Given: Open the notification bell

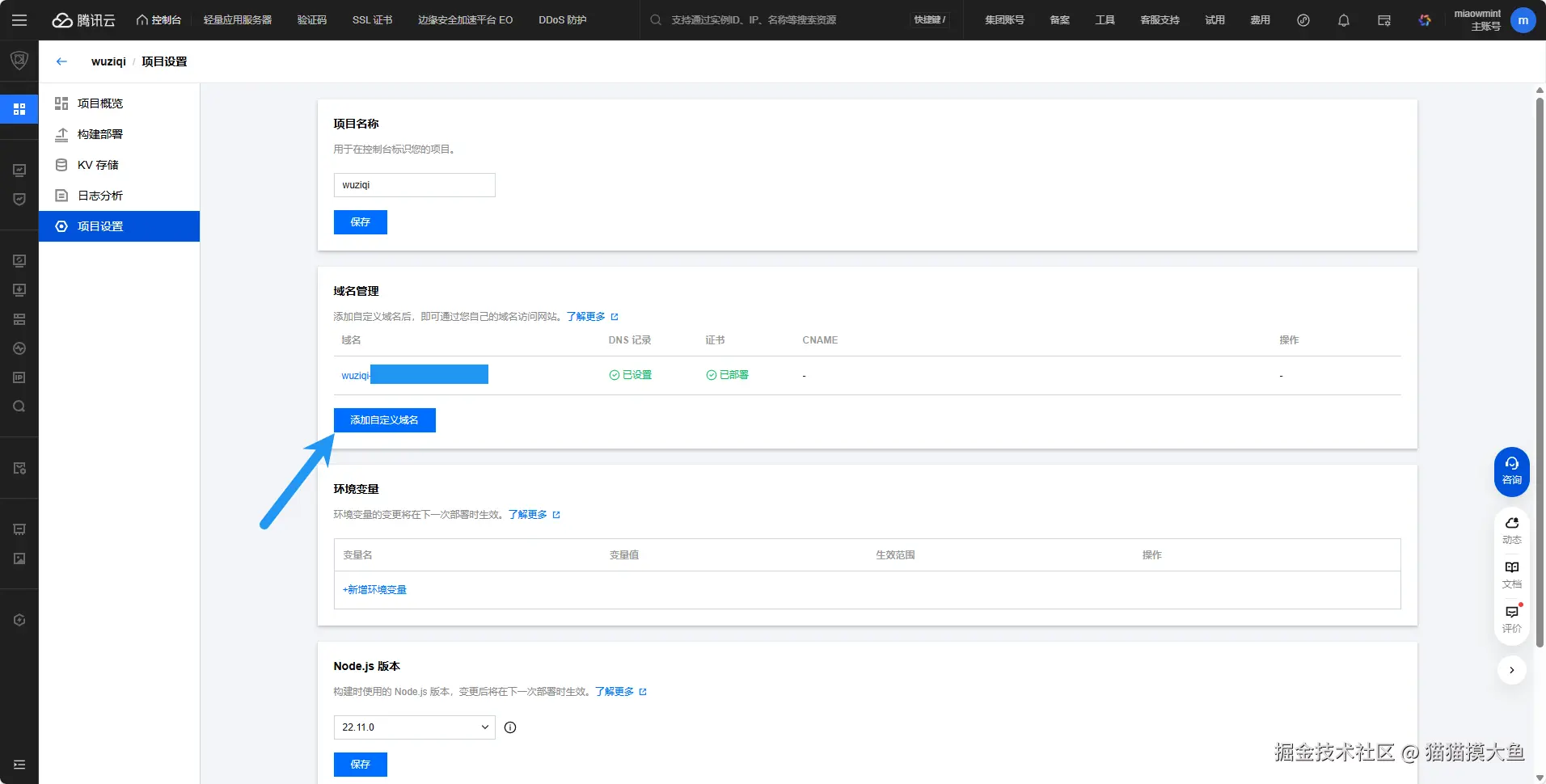Looking at the screenshot, I should pyautogui.click(x=1344, y=20).
